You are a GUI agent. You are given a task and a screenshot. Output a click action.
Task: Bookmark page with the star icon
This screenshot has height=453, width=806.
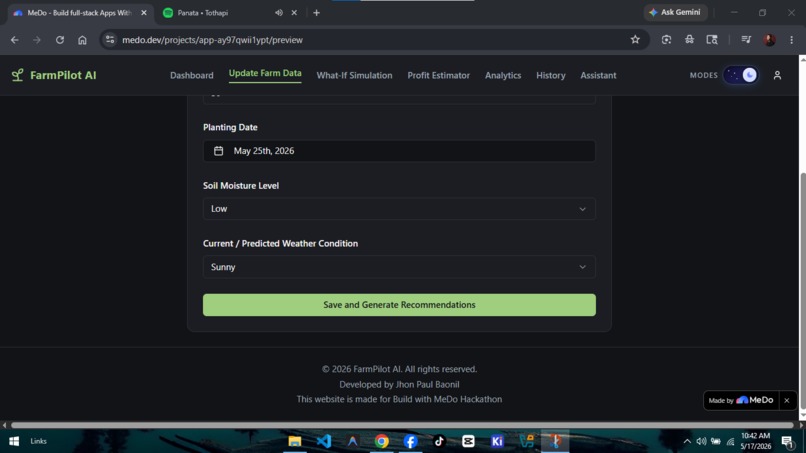635,40
